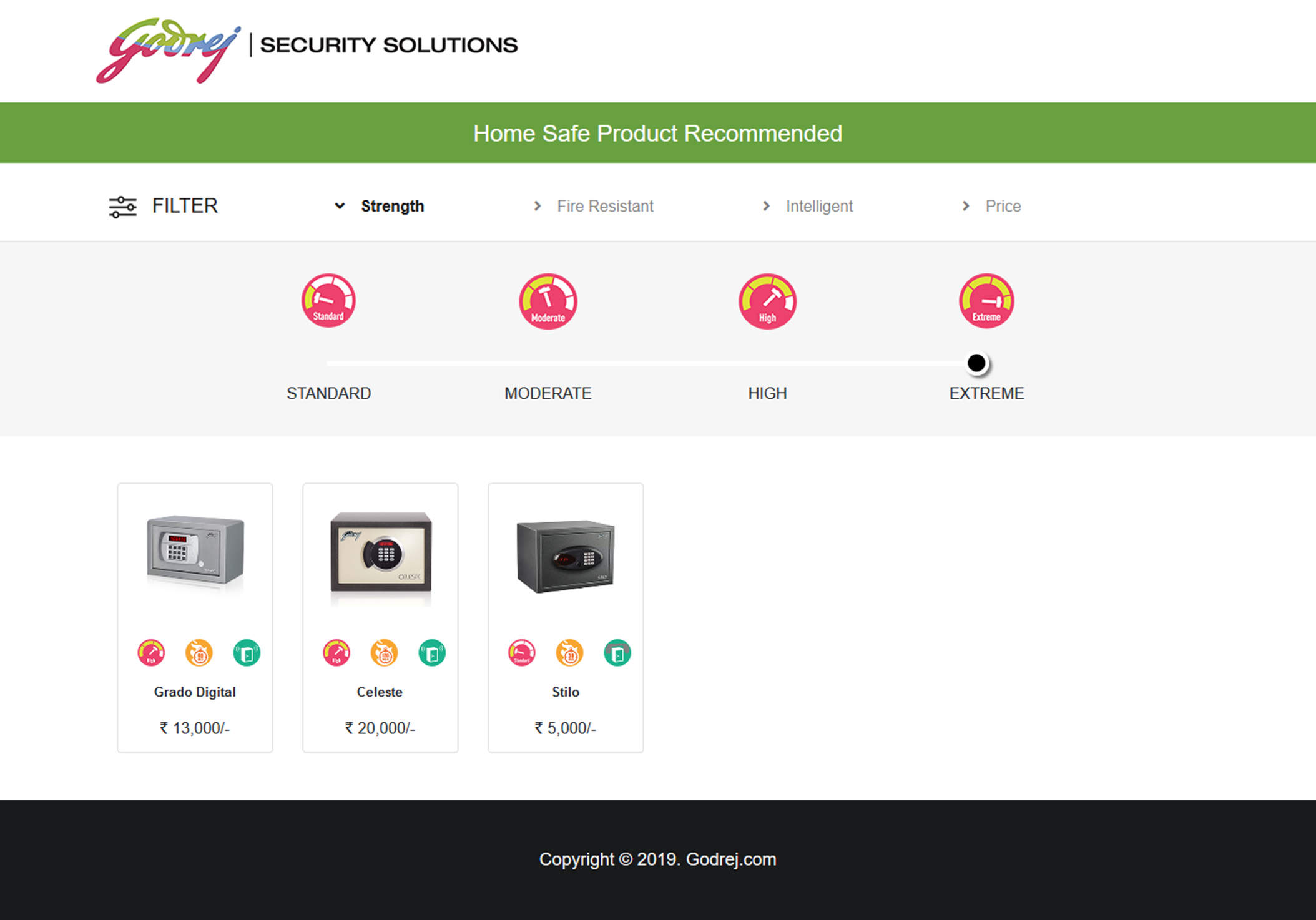Open the Stilo safe image
Screen dimensions: 1316x920
coord(566,556)
